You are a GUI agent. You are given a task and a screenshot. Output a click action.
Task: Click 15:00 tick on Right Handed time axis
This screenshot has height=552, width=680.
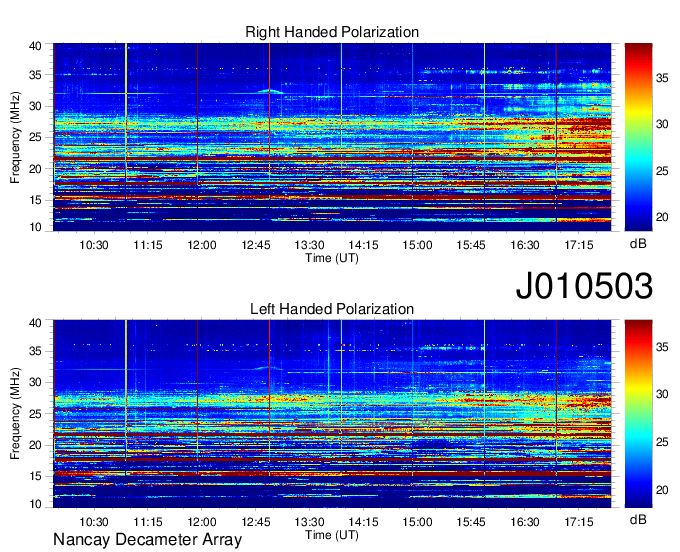[417, 245]
